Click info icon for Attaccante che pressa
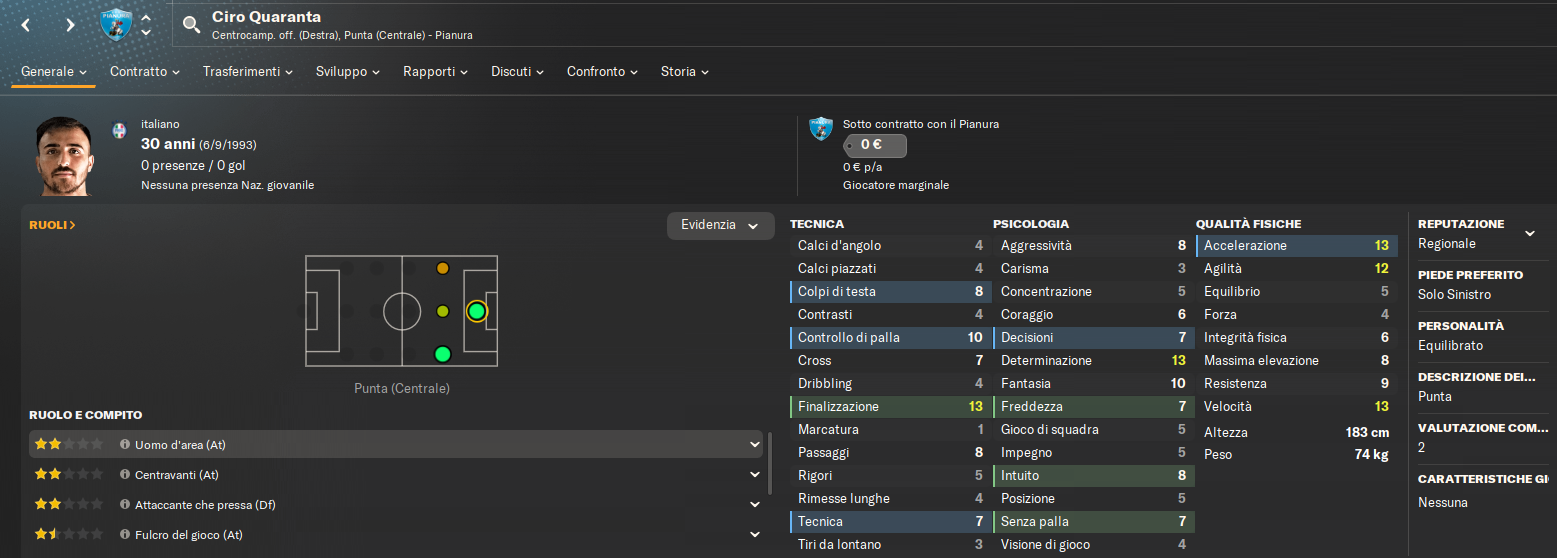Viewport: 1557px width, 558px height. pos(125,505)
